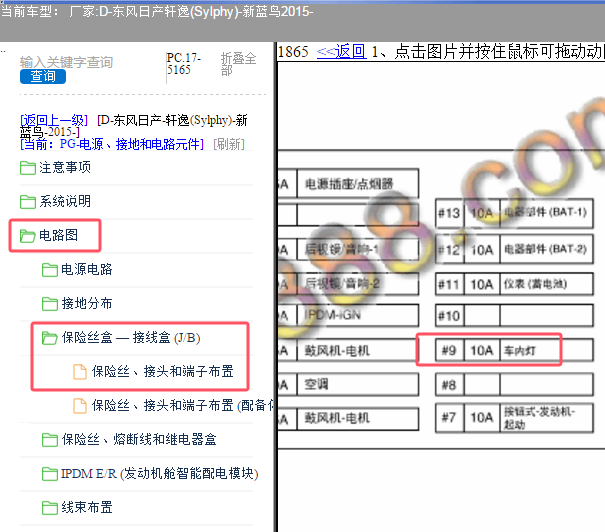Open the 系统说明 folder icon
The height and width of the screenshot is (532, 605).
point(28,201)
